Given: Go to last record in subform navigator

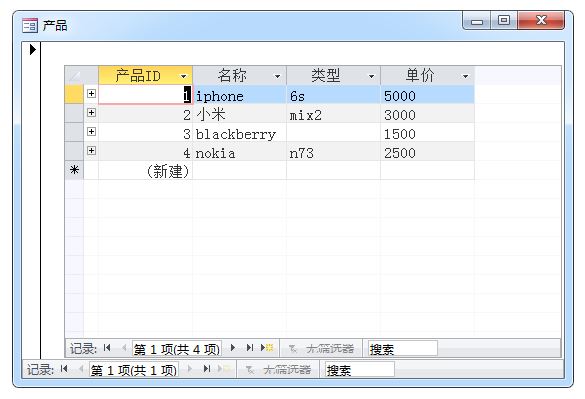Looking at the screenshot, I should [x=250, y=348].
